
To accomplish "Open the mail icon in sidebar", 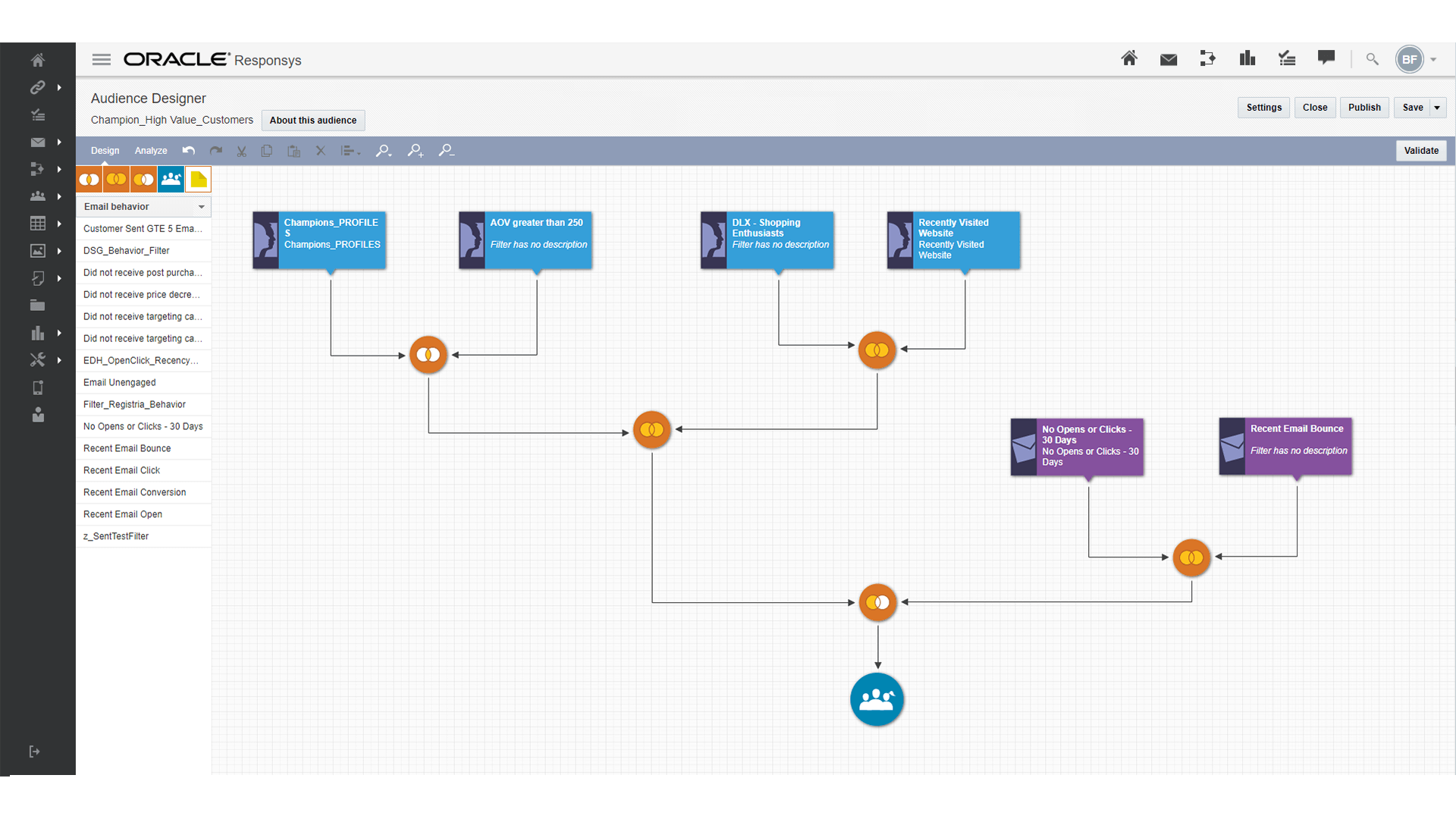I will pyautogui.click(x=36, y=142).
